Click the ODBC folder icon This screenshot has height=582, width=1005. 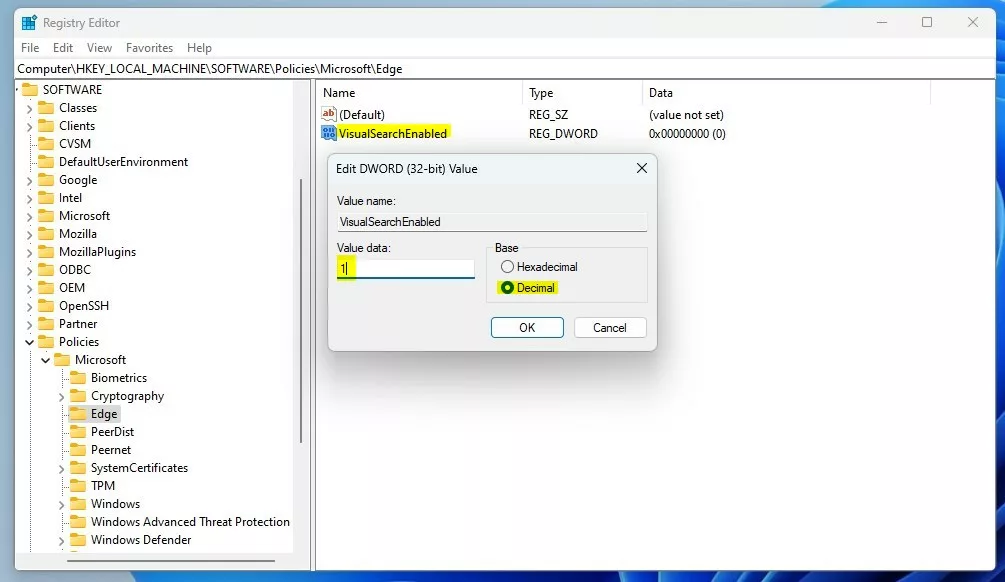(x=46, y=269)
